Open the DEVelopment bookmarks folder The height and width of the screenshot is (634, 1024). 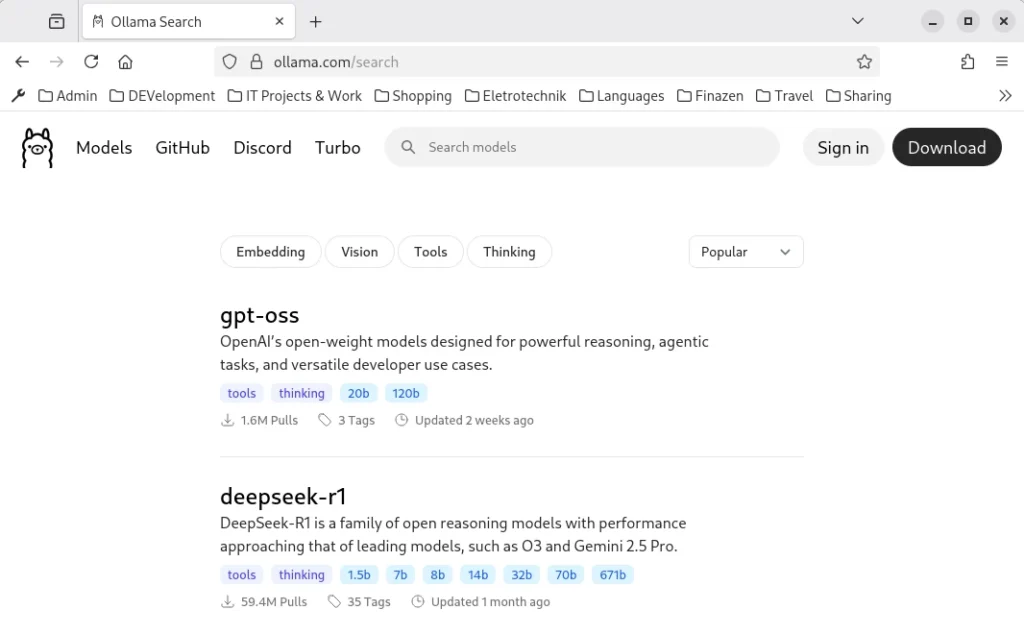162,95
